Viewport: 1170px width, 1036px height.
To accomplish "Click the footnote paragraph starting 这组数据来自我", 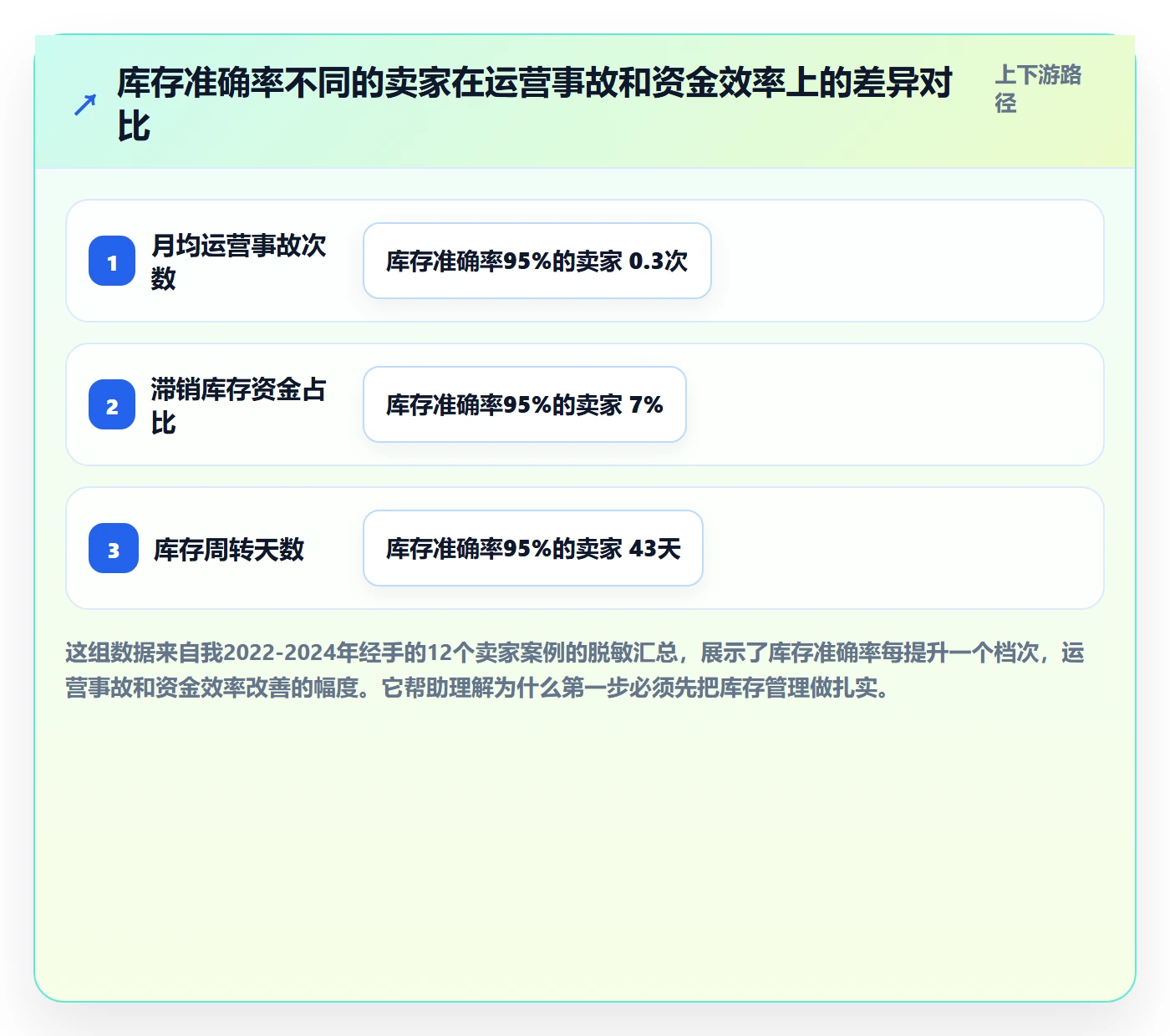I will click(575, 670).
